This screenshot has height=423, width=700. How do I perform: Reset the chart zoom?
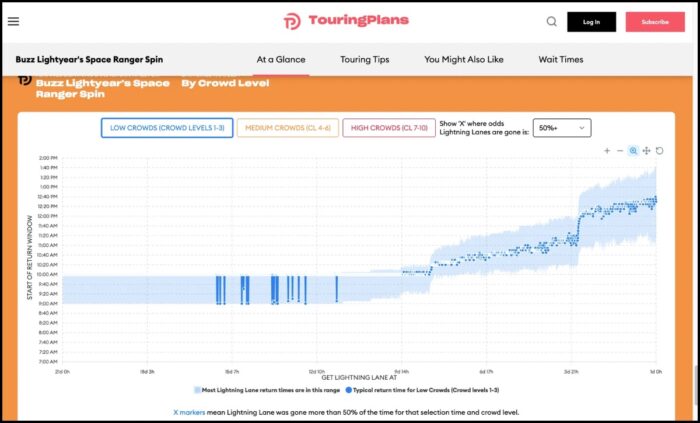659,151
